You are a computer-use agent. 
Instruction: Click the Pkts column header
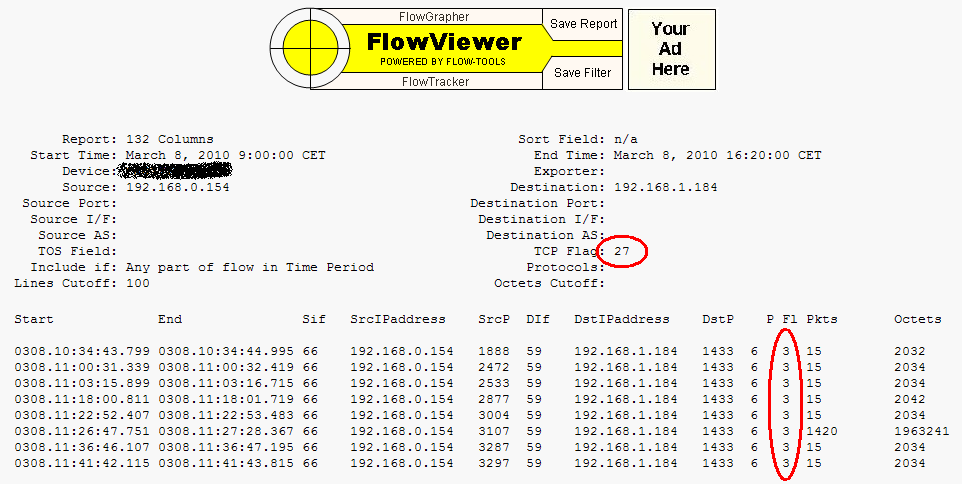tap(822, 319)
